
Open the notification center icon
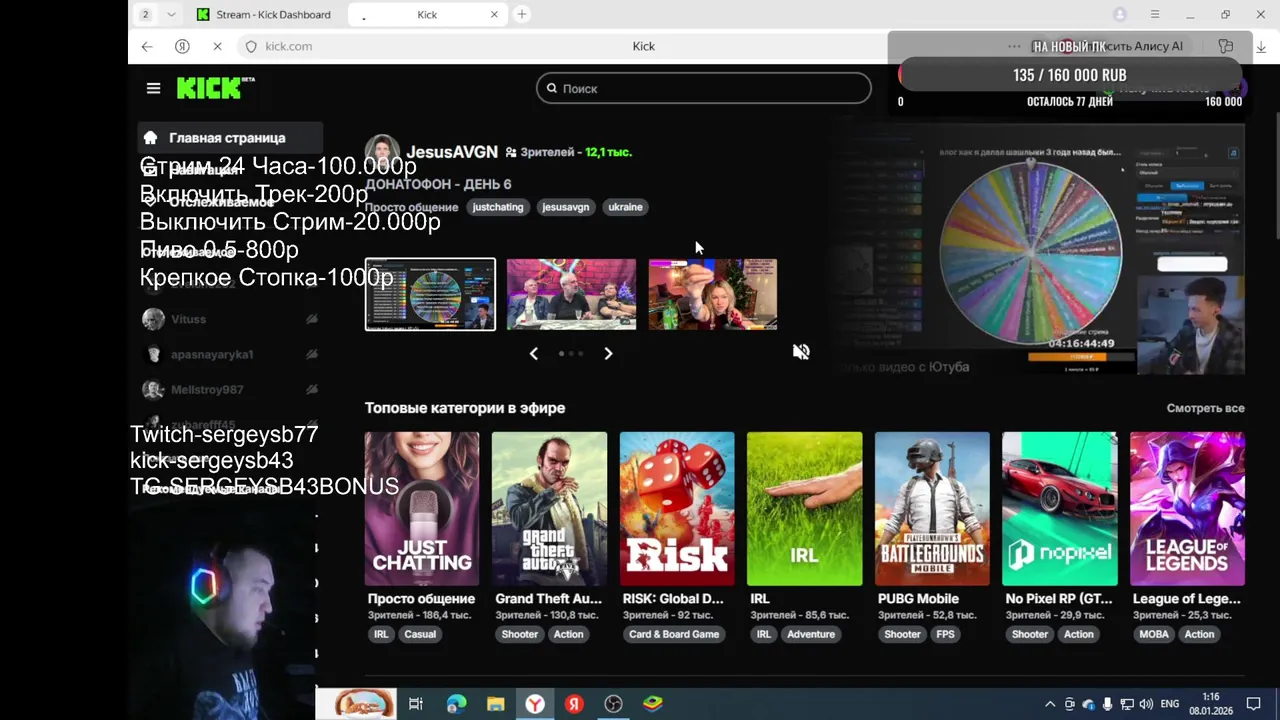1253,704
